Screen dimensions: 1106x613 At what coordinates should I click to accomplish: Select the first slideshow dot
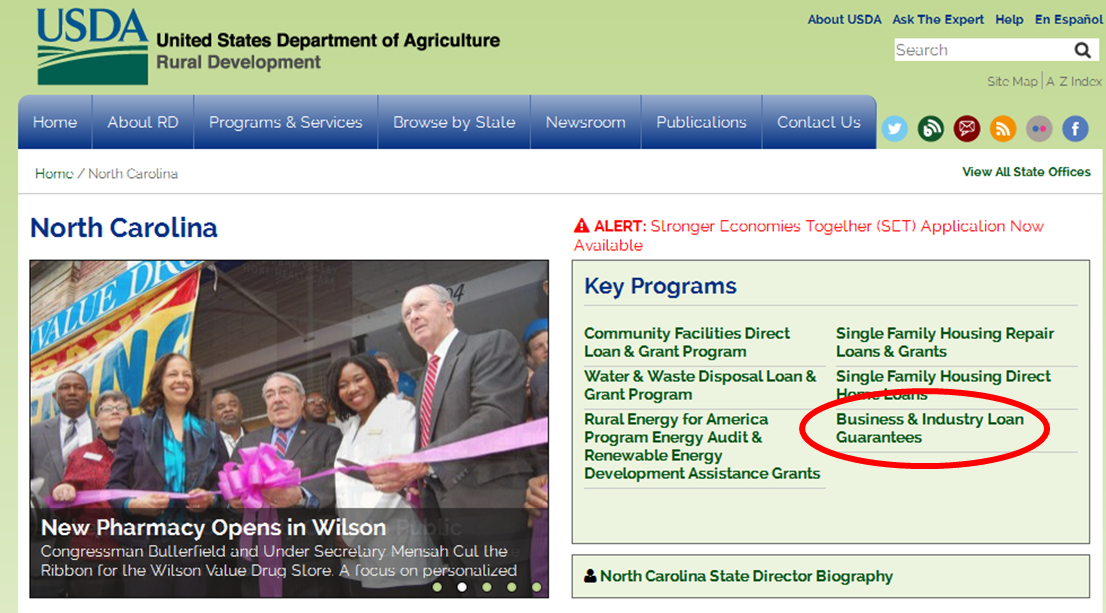[x=437, y=587]
